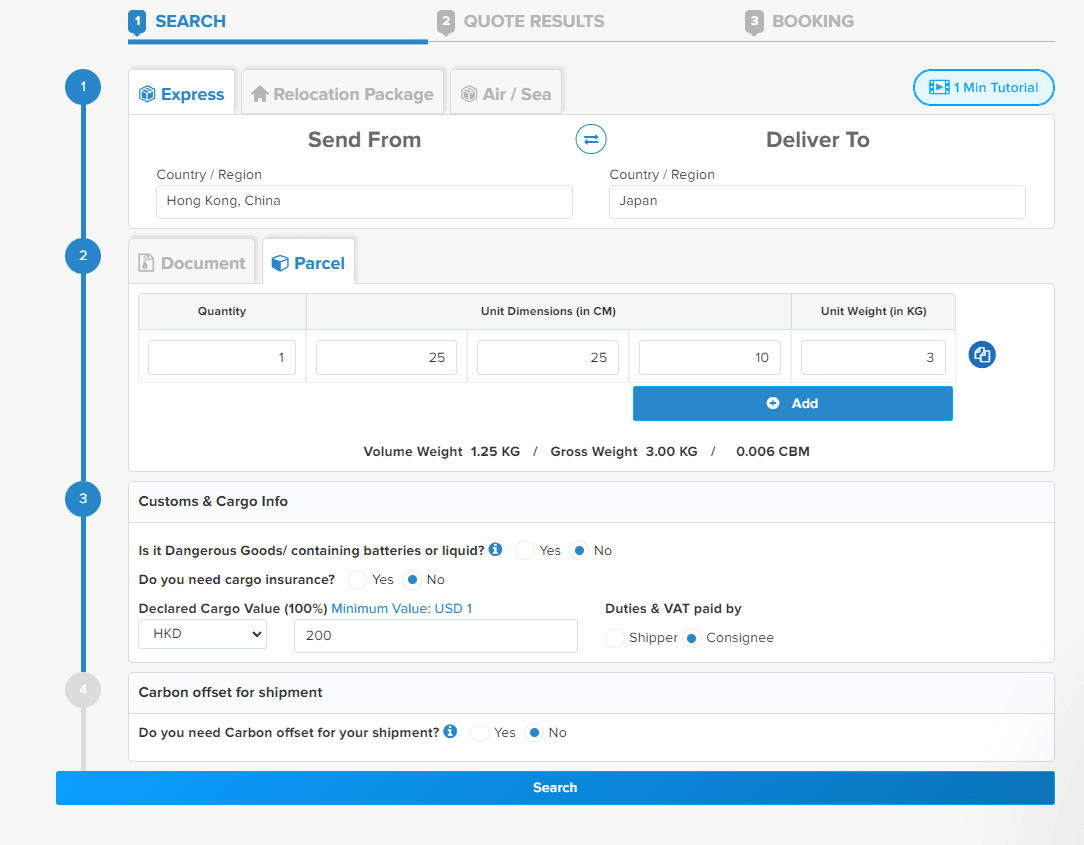
Task: Click the duplicate parcel row icon
Action: pyautogui.click(x=982, y=355)
